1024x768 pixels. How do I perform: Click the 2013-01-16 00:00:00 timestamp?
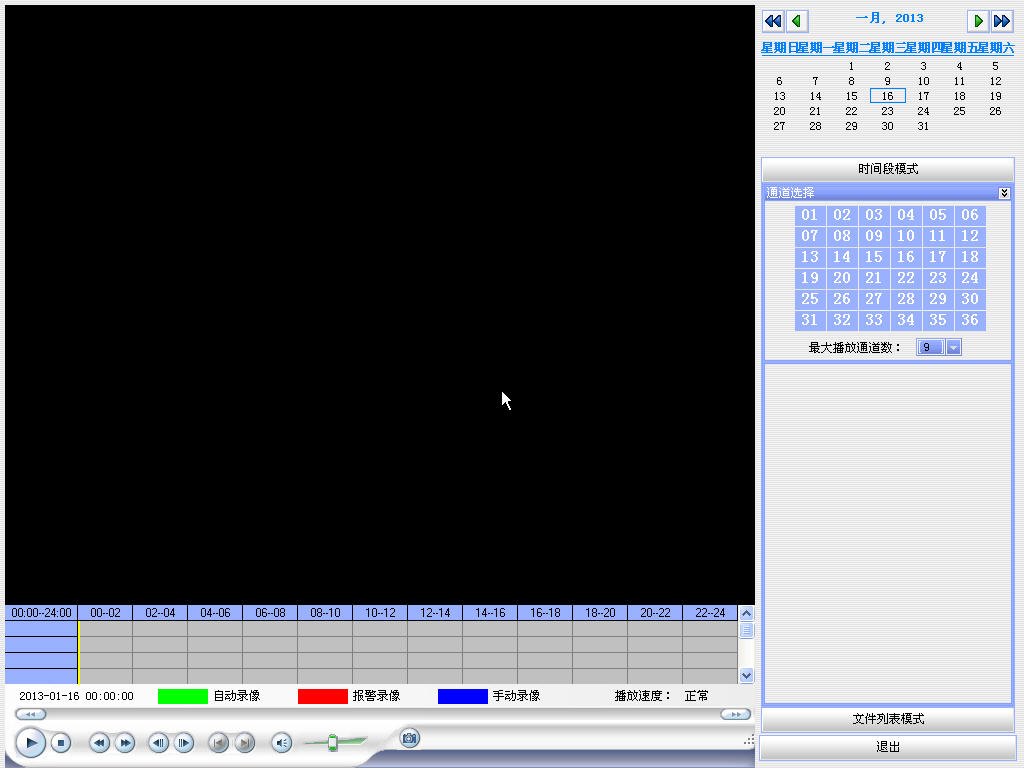(x=76, y=696)
